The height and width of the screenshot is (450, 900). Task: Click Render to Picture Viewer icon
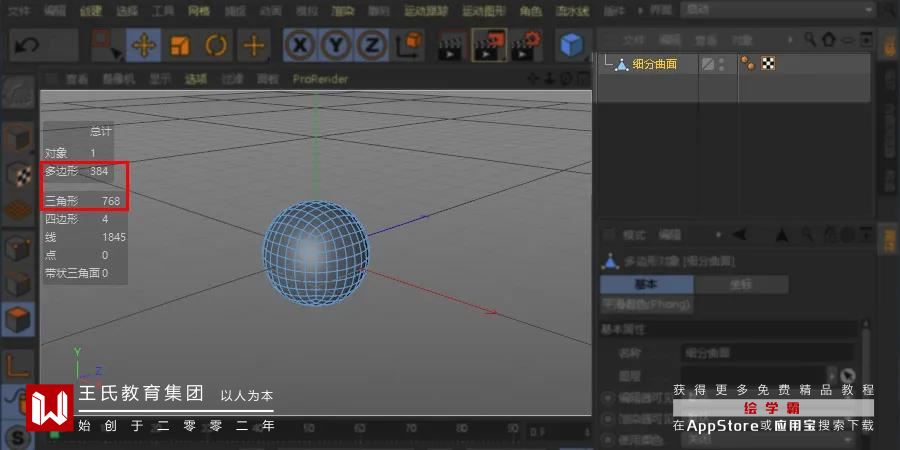pos(489,45)
